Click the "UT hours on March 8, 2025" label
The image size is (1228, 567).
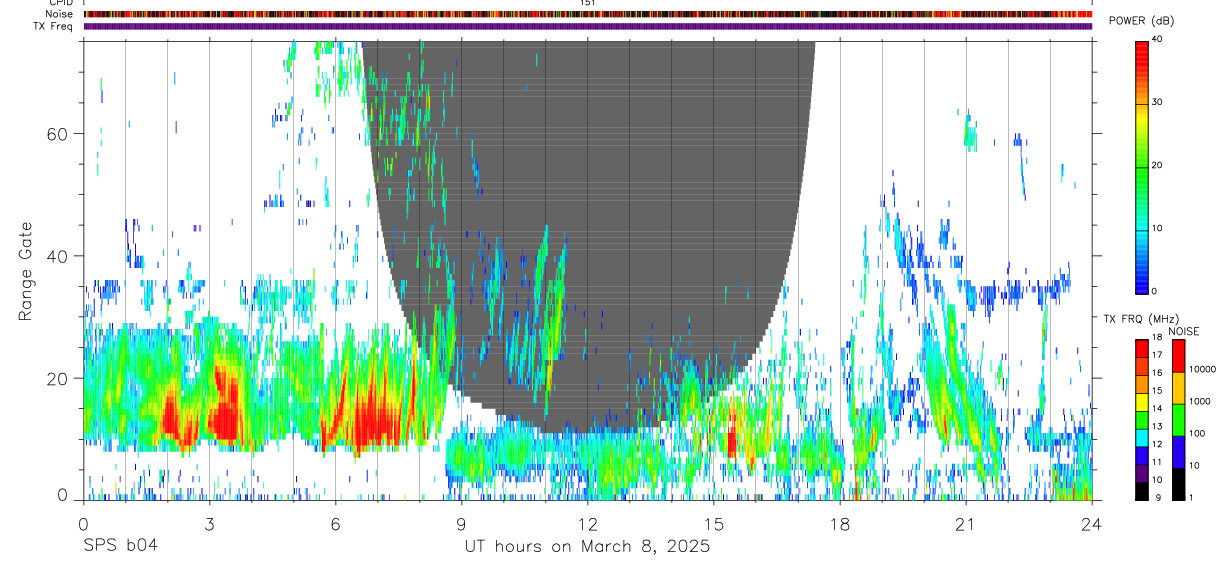[587, 546]
